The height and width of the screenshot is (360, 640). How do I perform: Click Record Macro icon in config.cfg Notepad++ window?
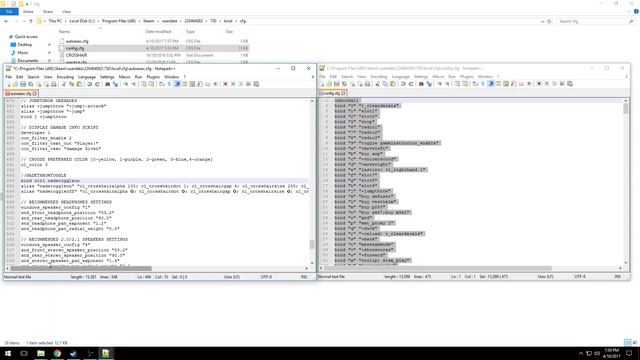(x=539, y=84)
